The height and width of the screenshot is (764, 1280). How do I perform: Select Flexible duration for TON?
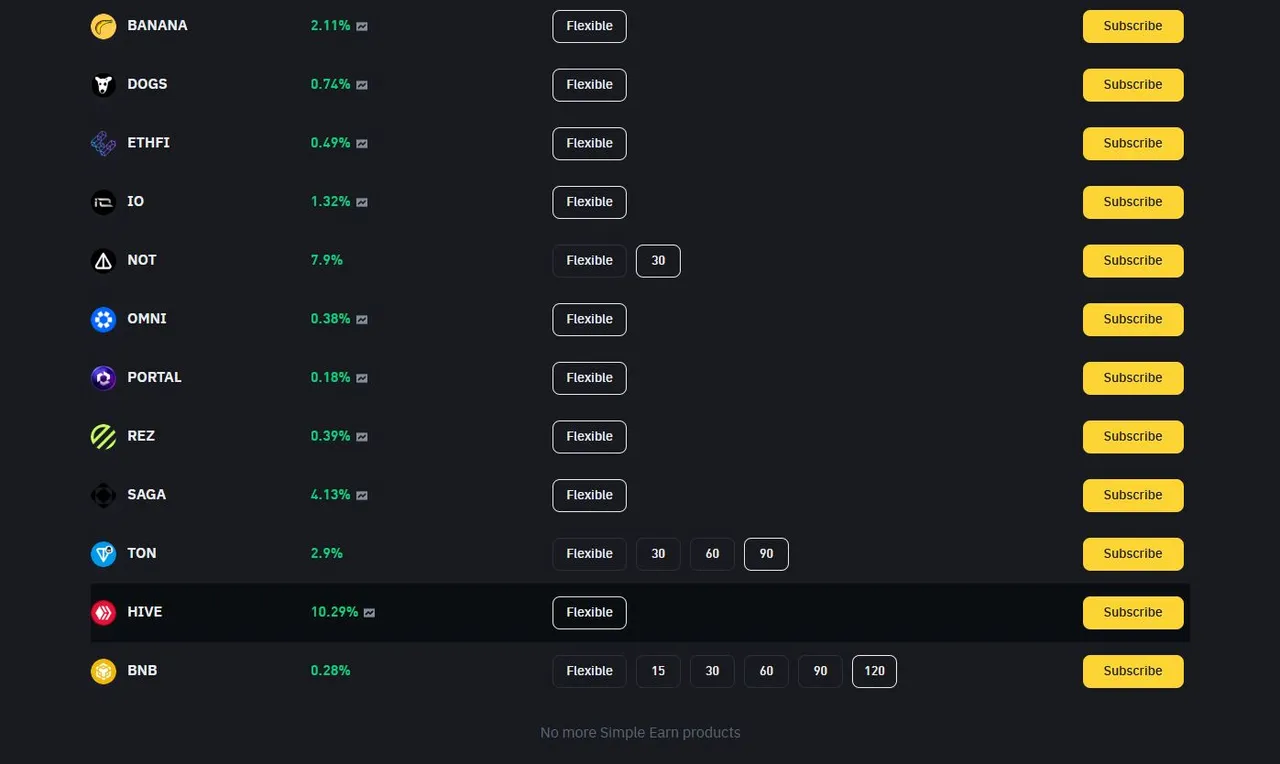[x=589, y=554]
